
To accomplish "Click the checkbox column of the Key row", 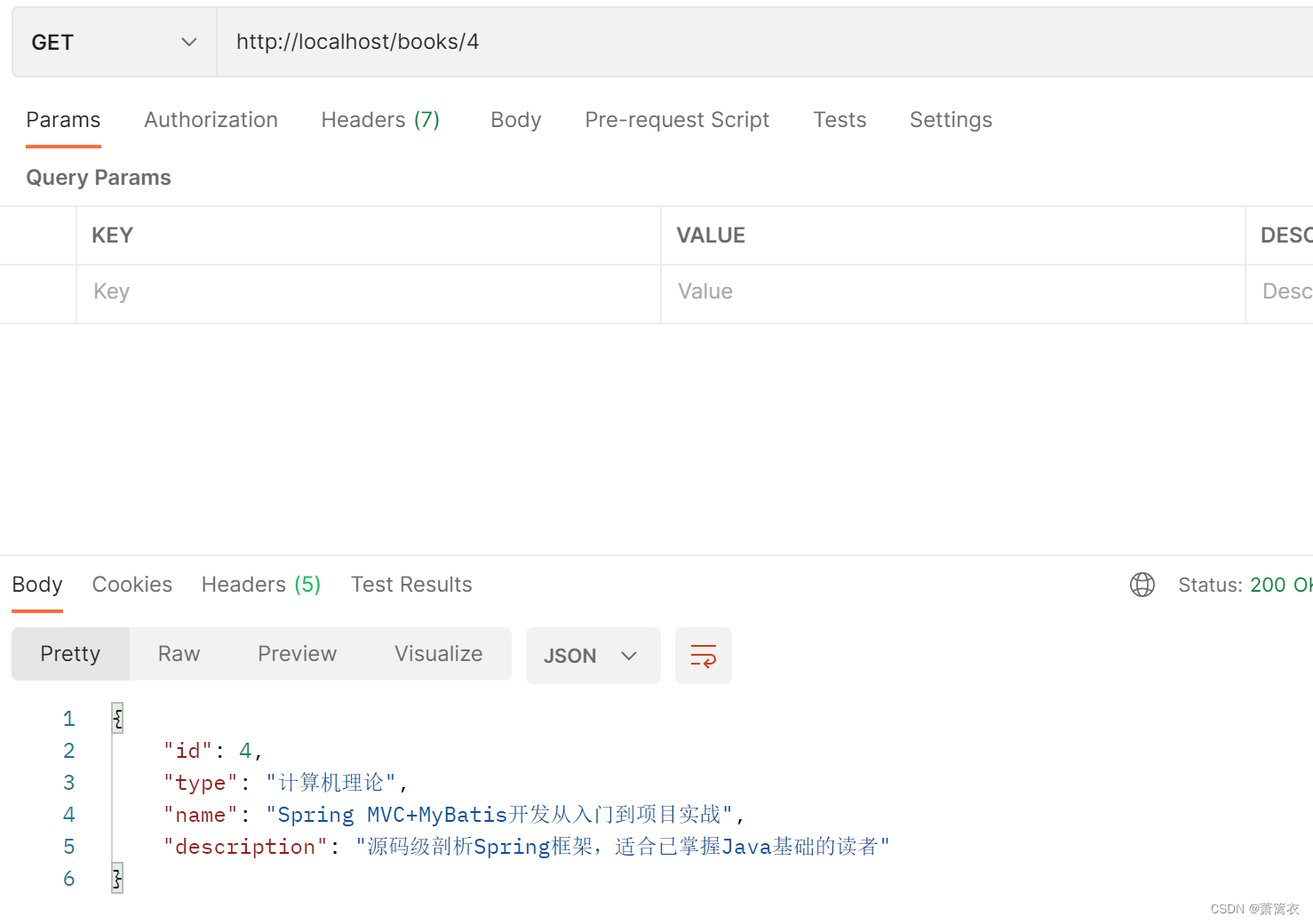I will click(37, 293).
